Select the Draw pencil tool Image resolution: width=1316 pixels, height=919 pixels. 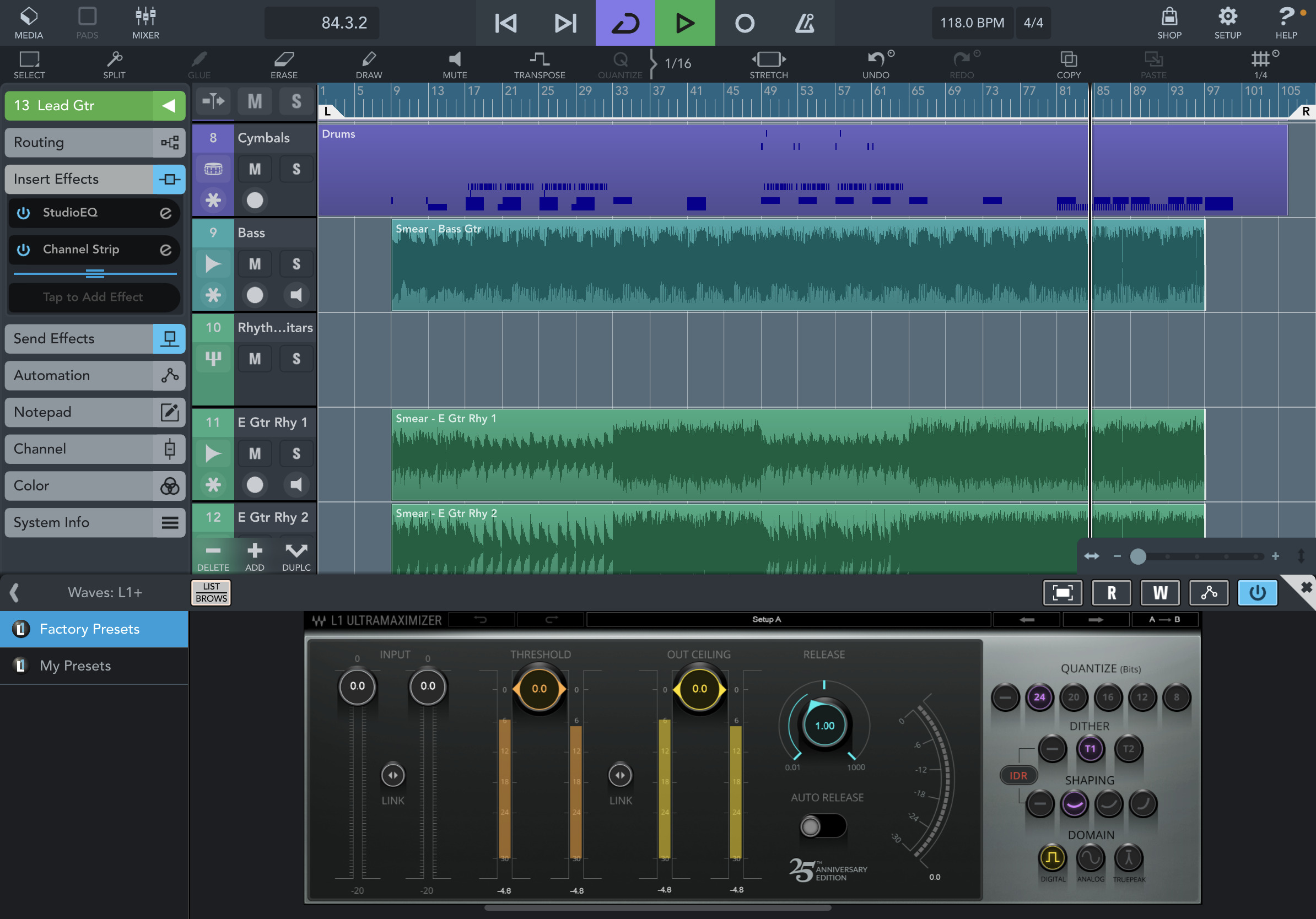click(369, 65)
